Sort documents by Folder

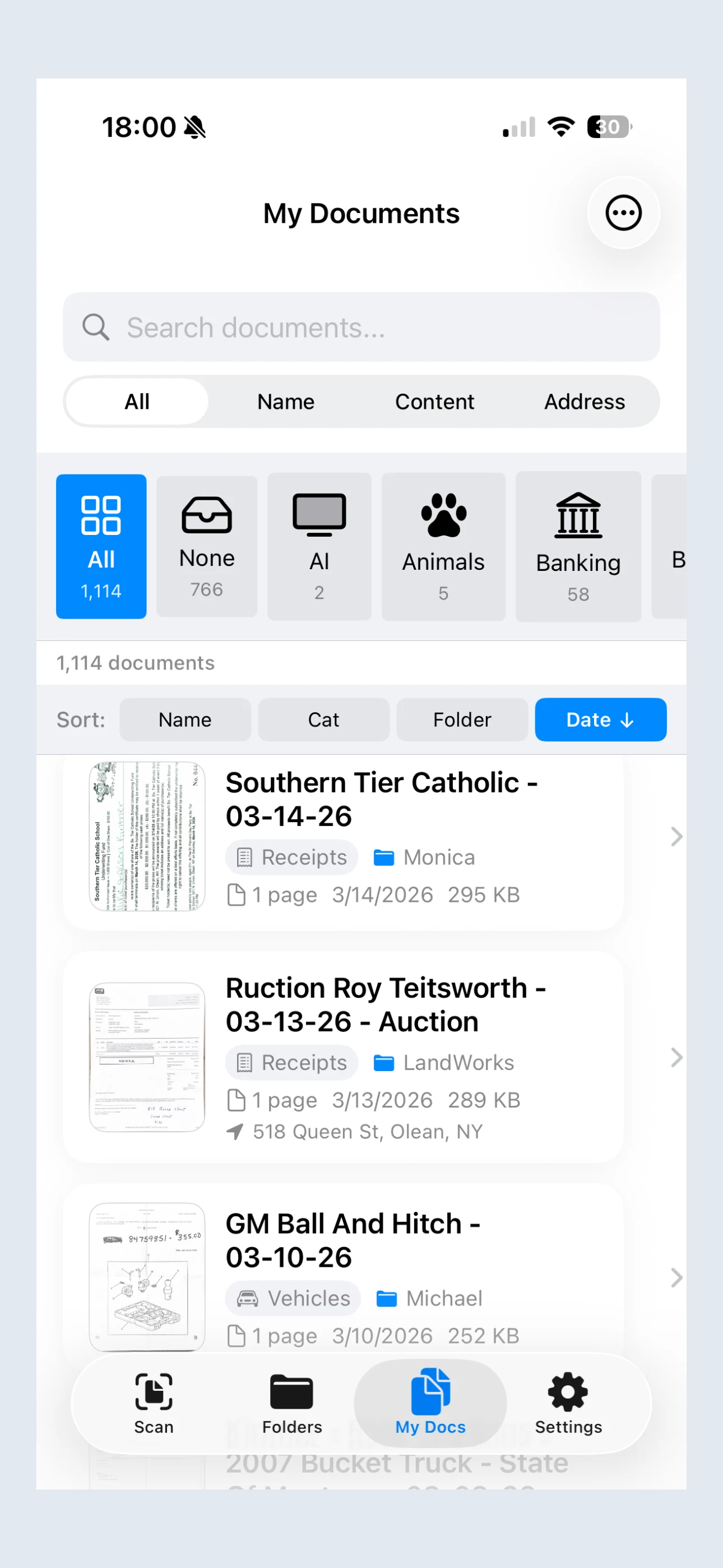click(x=462, y=720)
